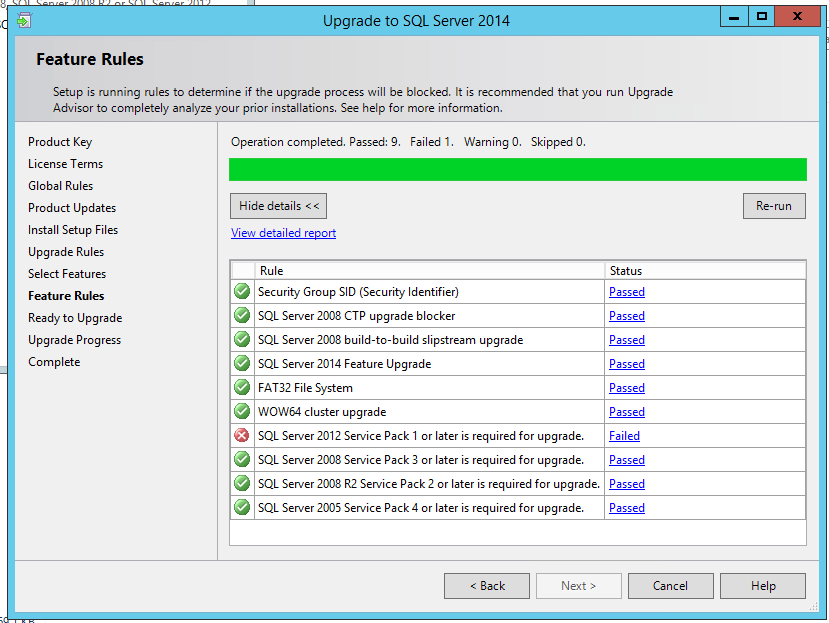The height and width of the screenshot is (623, 829).
Task: Click the 'Security Group SID (Security Identifier)' text
Action: coord(358,292)
